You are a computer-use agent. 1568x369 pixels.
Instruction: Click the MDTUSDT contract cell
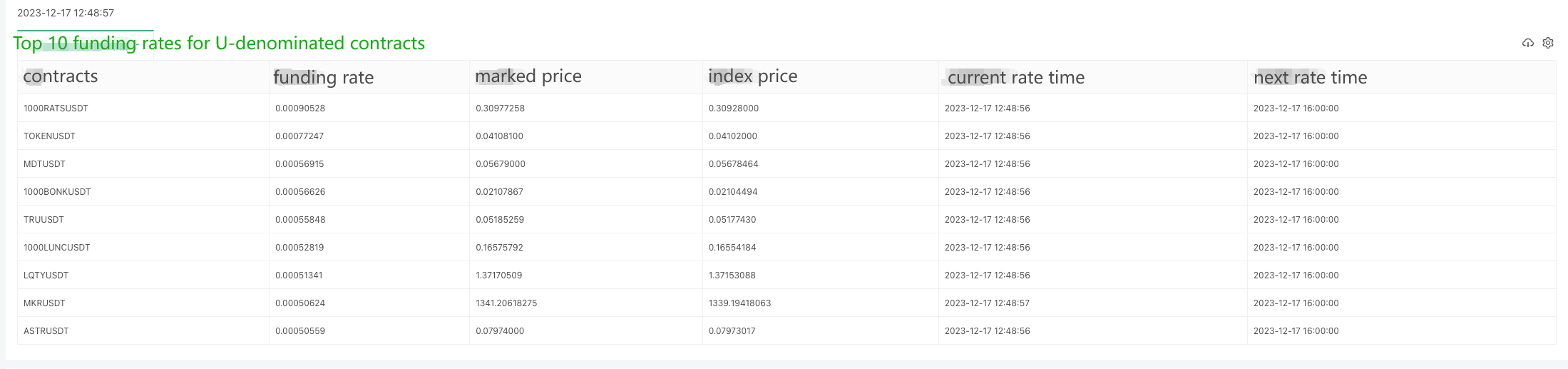44,164
